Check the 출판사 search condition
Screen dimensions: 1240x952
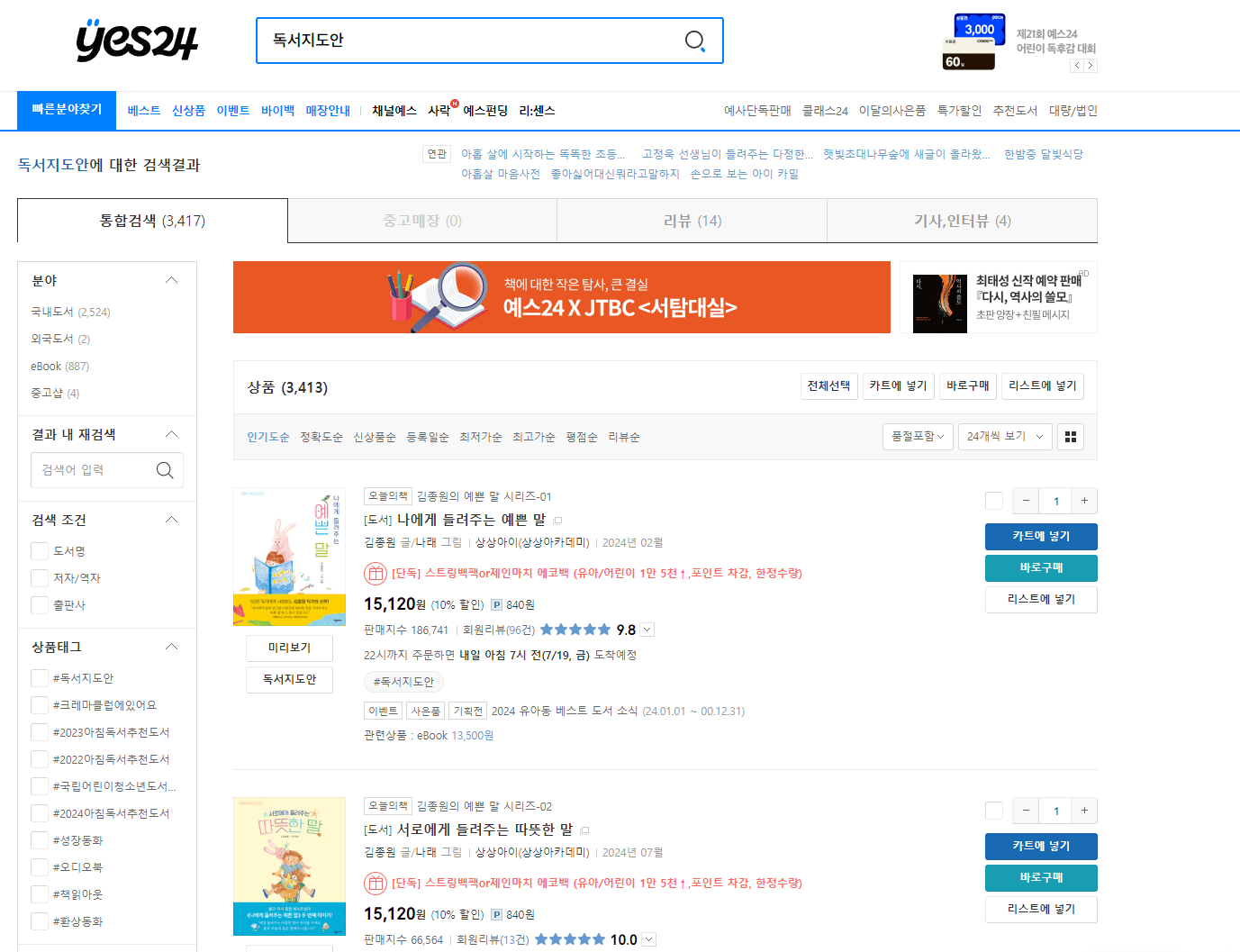click(x=40, y=605)
